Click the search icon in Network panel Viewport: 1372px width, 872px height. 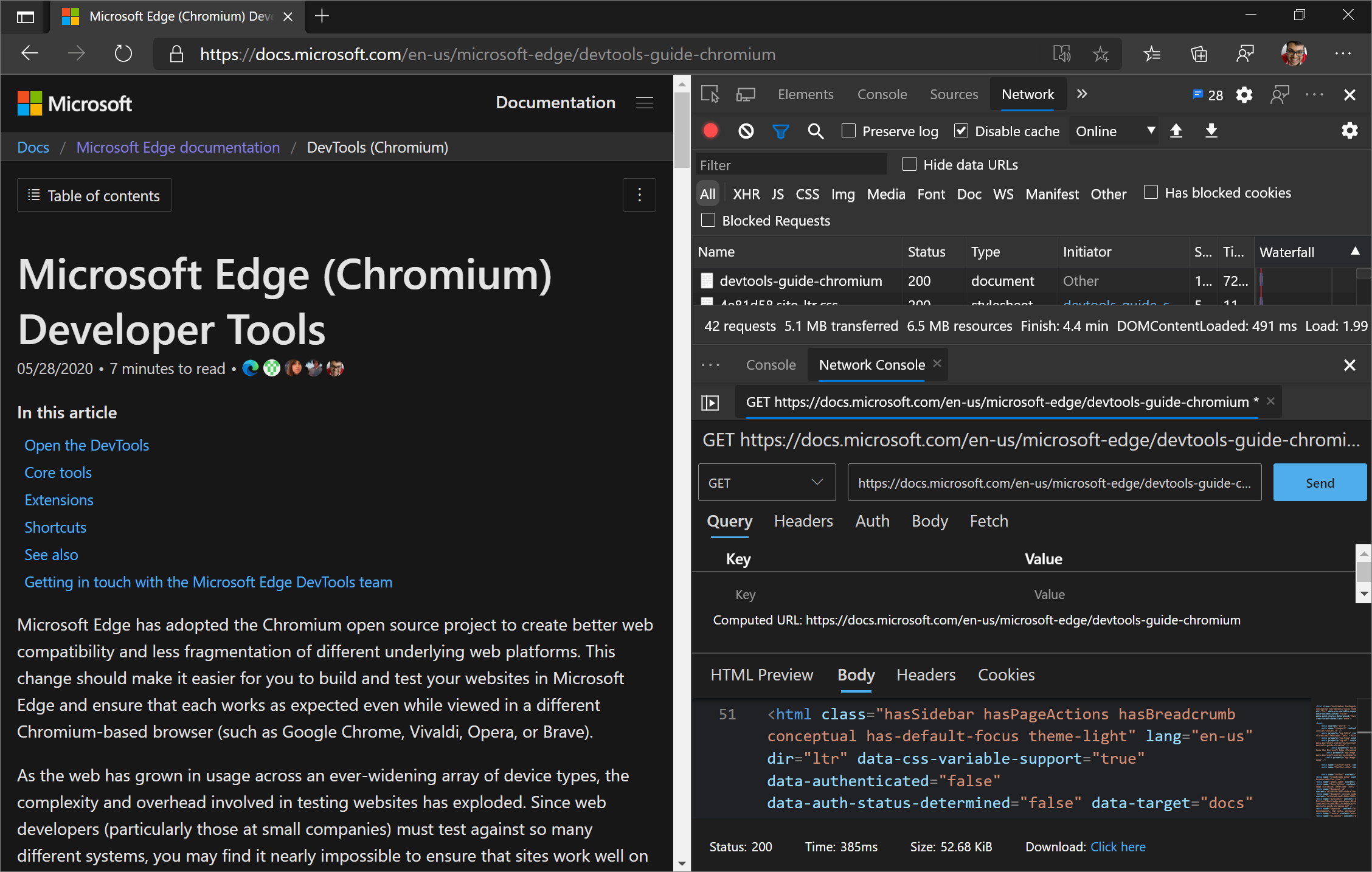(x=817, y=131)
